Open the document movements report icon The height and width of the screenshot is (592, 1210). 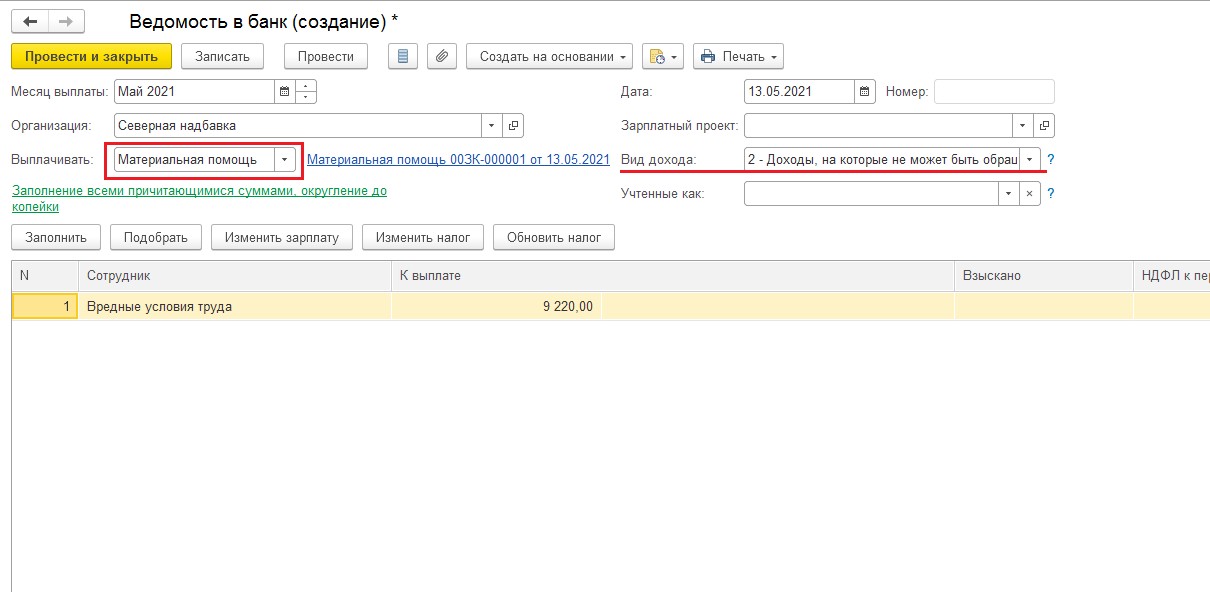402,57
